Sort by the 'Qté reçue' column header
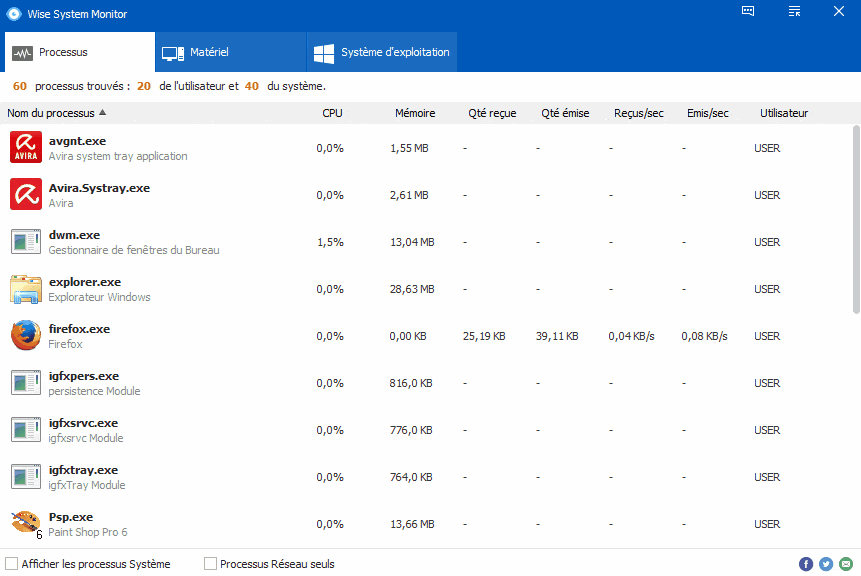The width and height of the screenshot is (861, 576). coord(492,113)
